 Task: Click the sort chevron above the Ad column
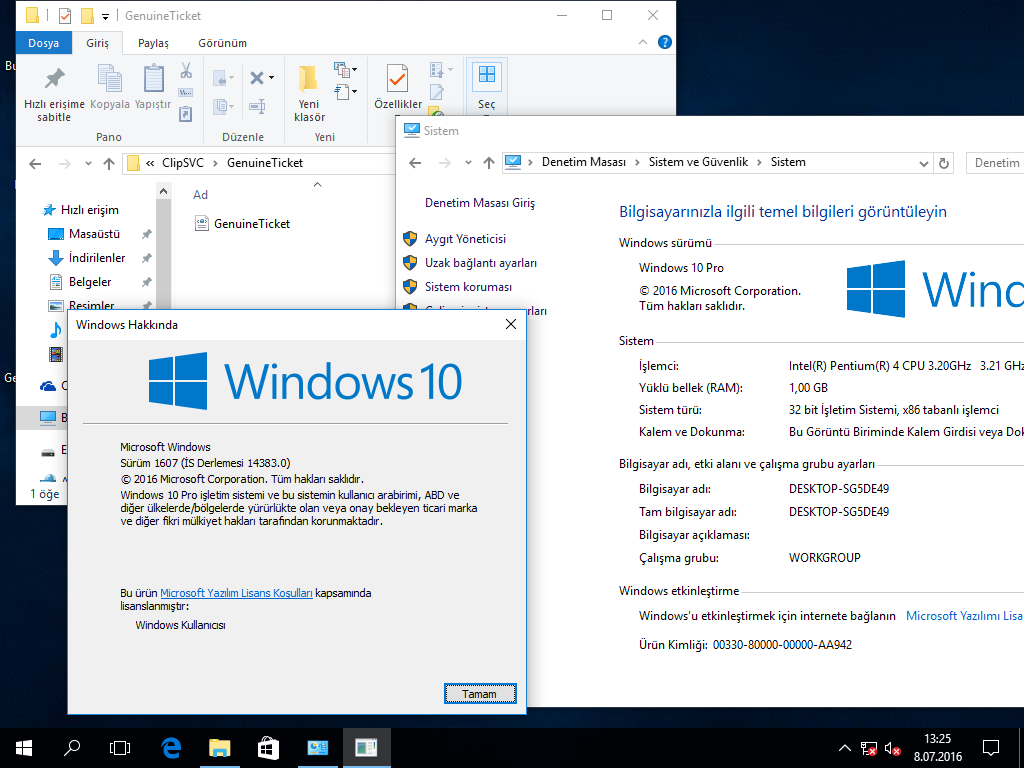(x=317, y=185)
